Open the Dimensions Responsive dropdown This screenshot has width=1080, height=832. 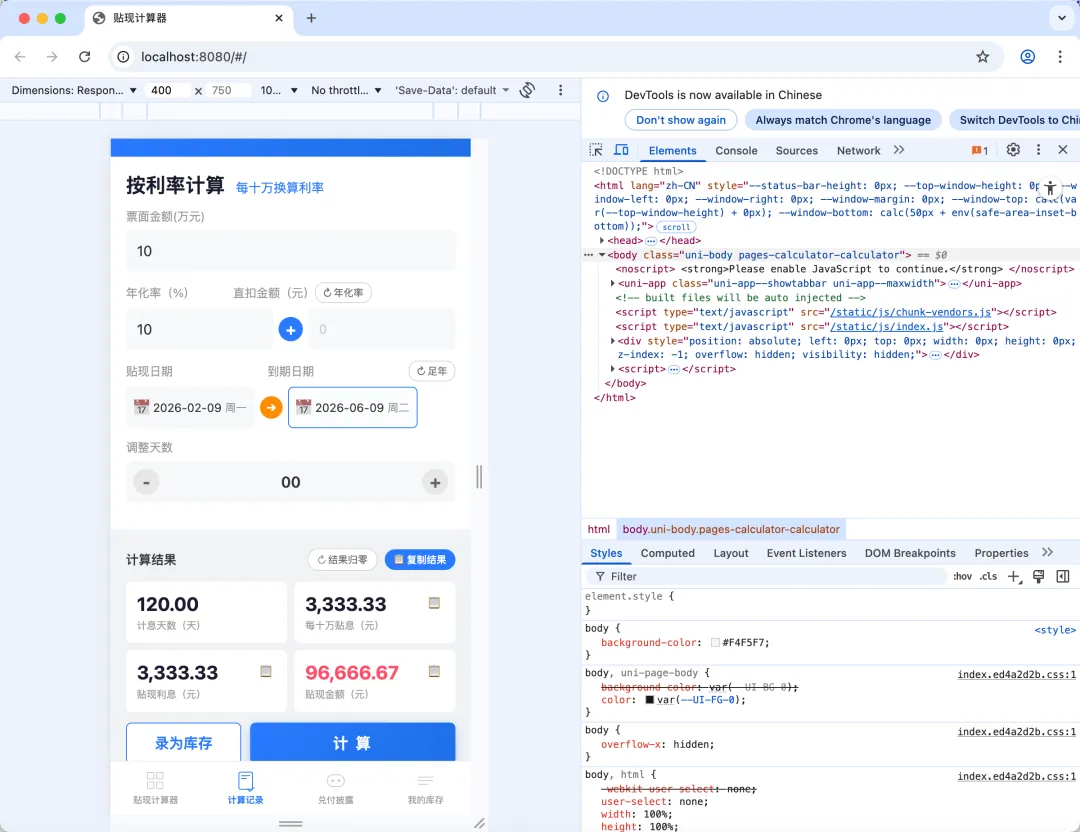[x=72, y=90]
